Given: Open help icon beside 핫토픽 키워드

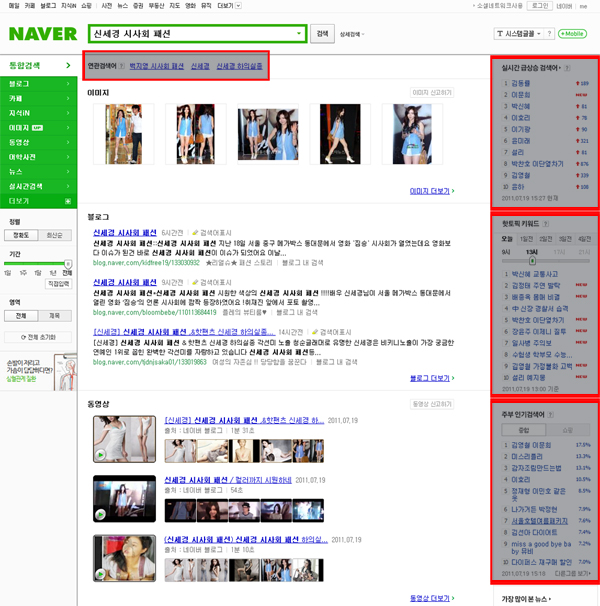Looking at the screenshot, I should (545, 224).
